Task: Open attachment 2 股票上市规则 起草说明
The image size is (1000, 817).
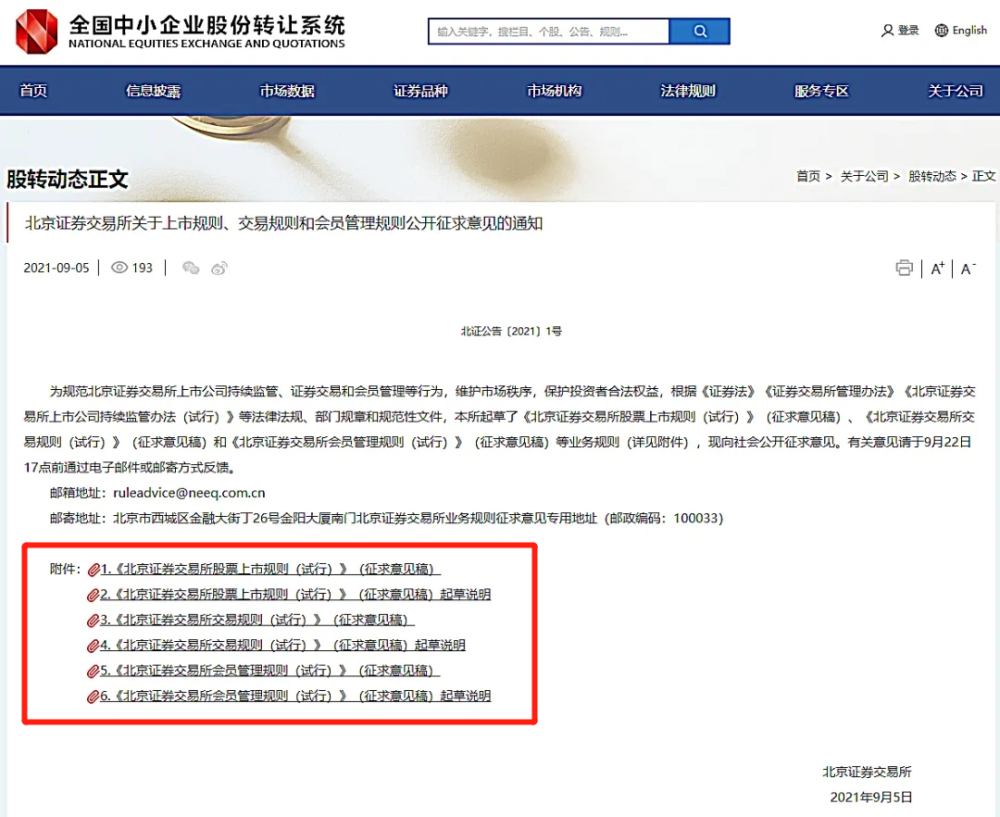Action: 295,594
